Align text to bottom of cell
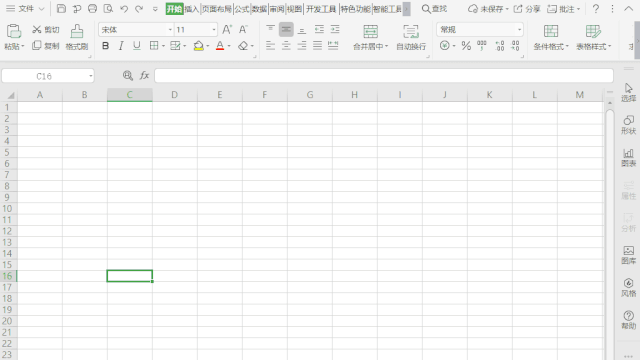Viewport: 640px width, 360px height. [302, 29]
